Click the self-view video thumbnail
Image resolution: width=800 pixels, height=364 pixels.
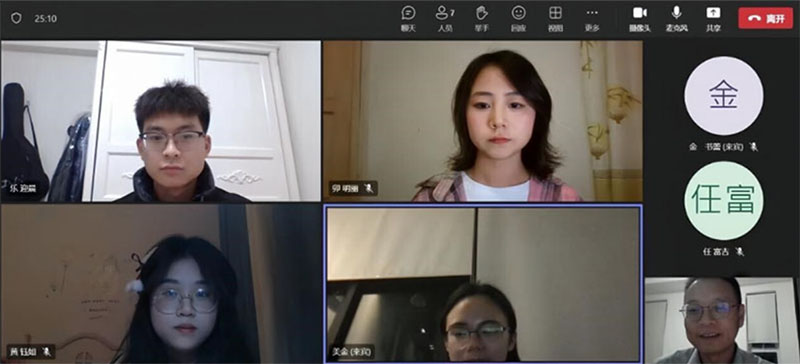tap(721, 321)
